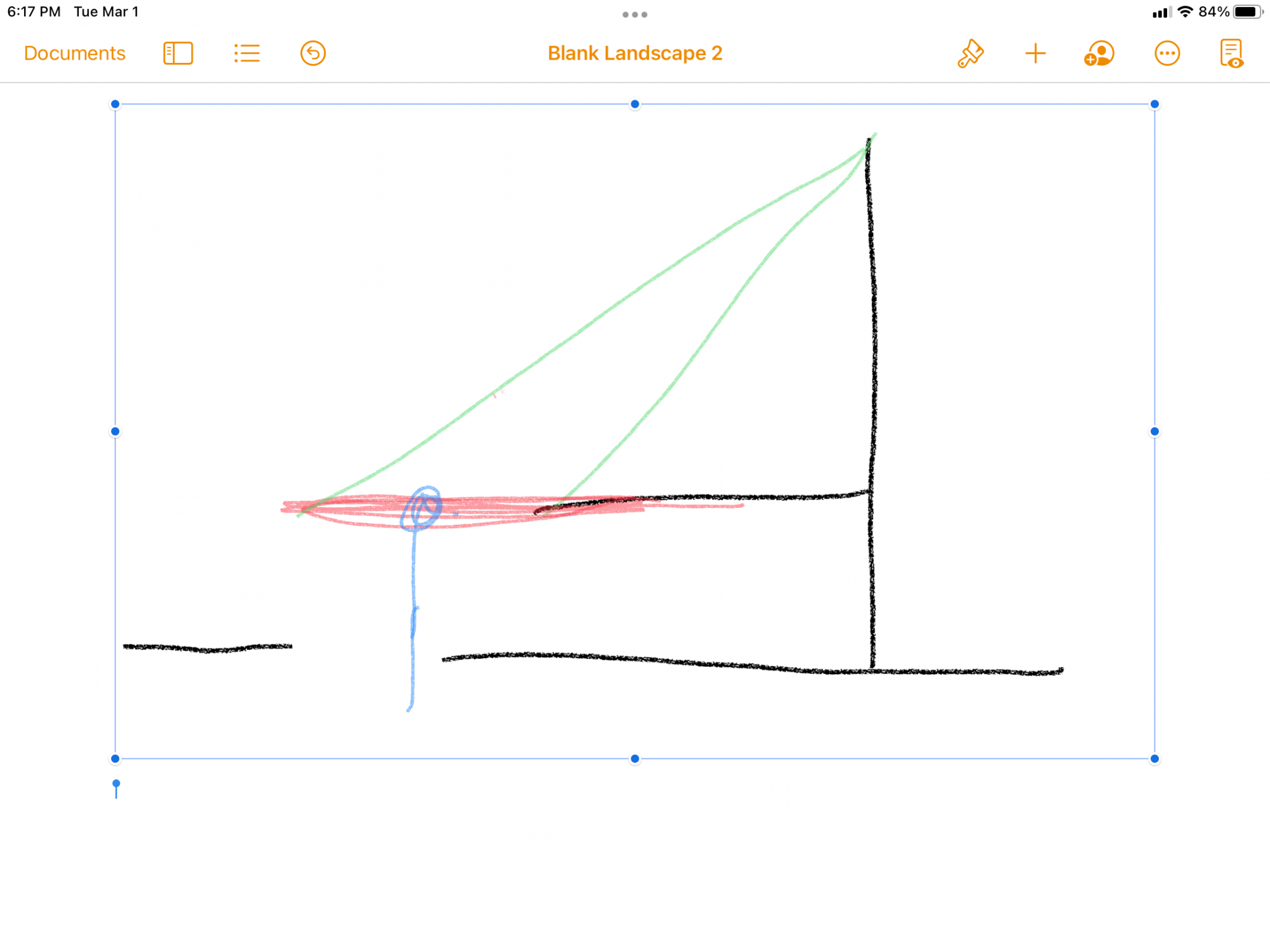Select the top-left drawing resize handle
The height and width of the screenshot is (952, 1270).
115,104
